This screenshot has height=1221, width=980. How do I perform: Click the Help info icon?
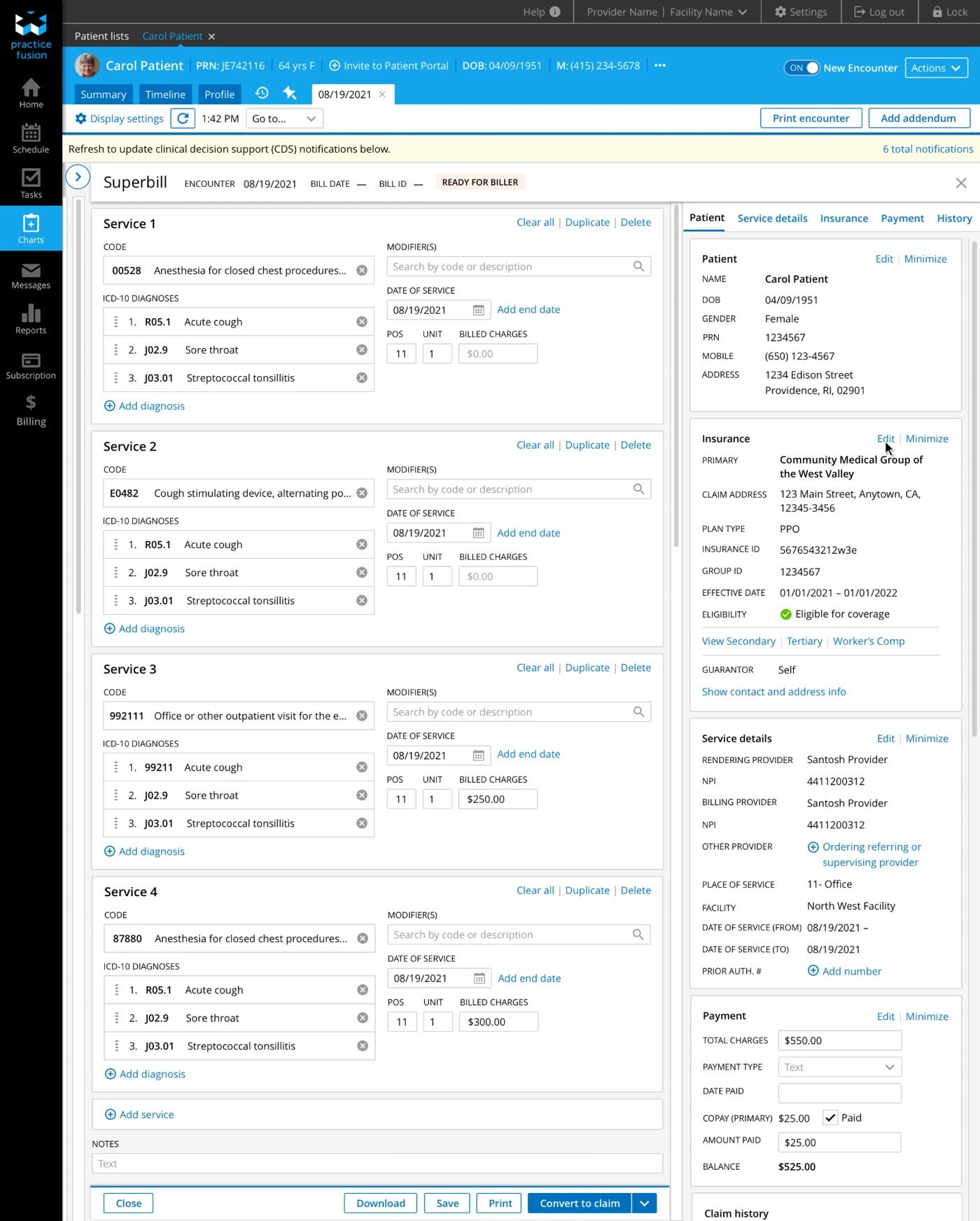point(555,12)
